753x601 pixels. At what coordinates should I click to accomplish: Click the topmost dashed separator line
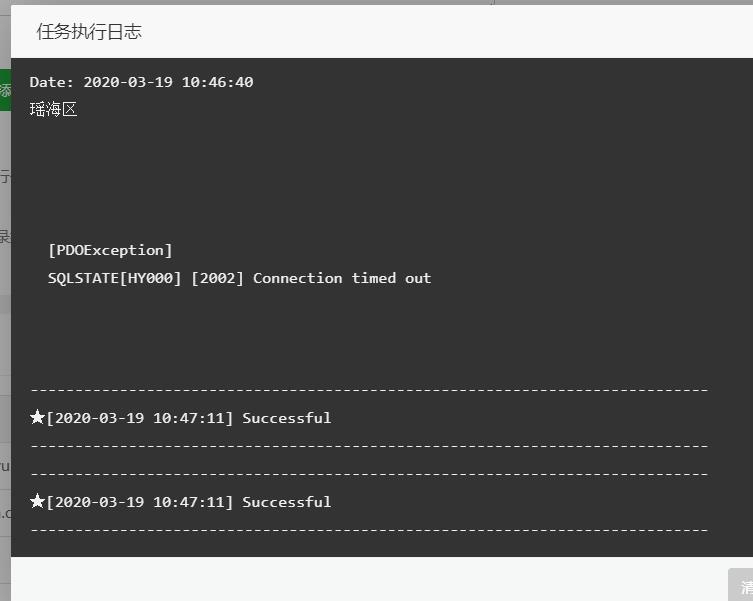tap(369, 390)
